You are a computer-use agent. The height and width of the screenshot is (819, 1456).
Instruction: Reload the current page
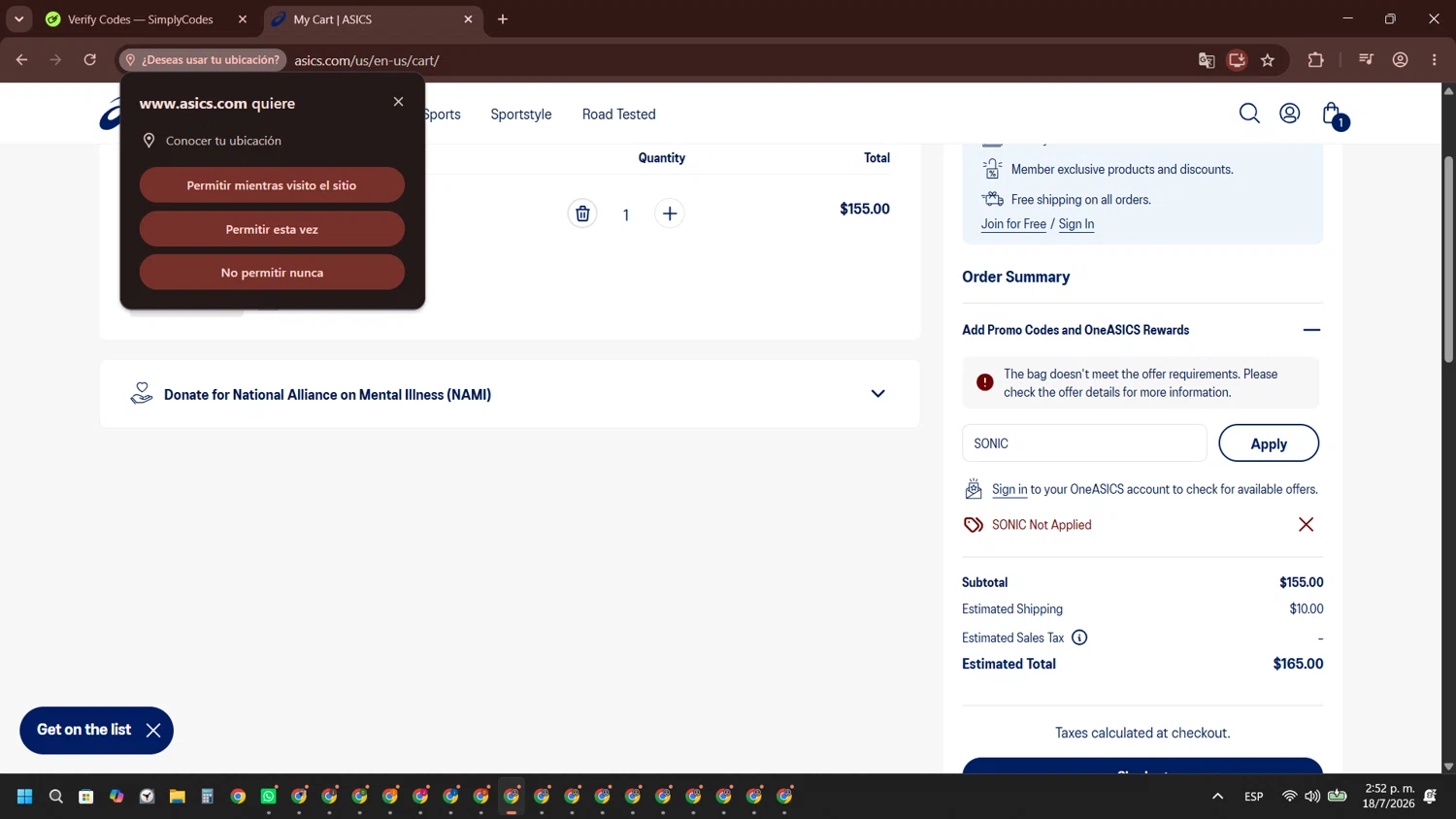[x=90, y=60]
